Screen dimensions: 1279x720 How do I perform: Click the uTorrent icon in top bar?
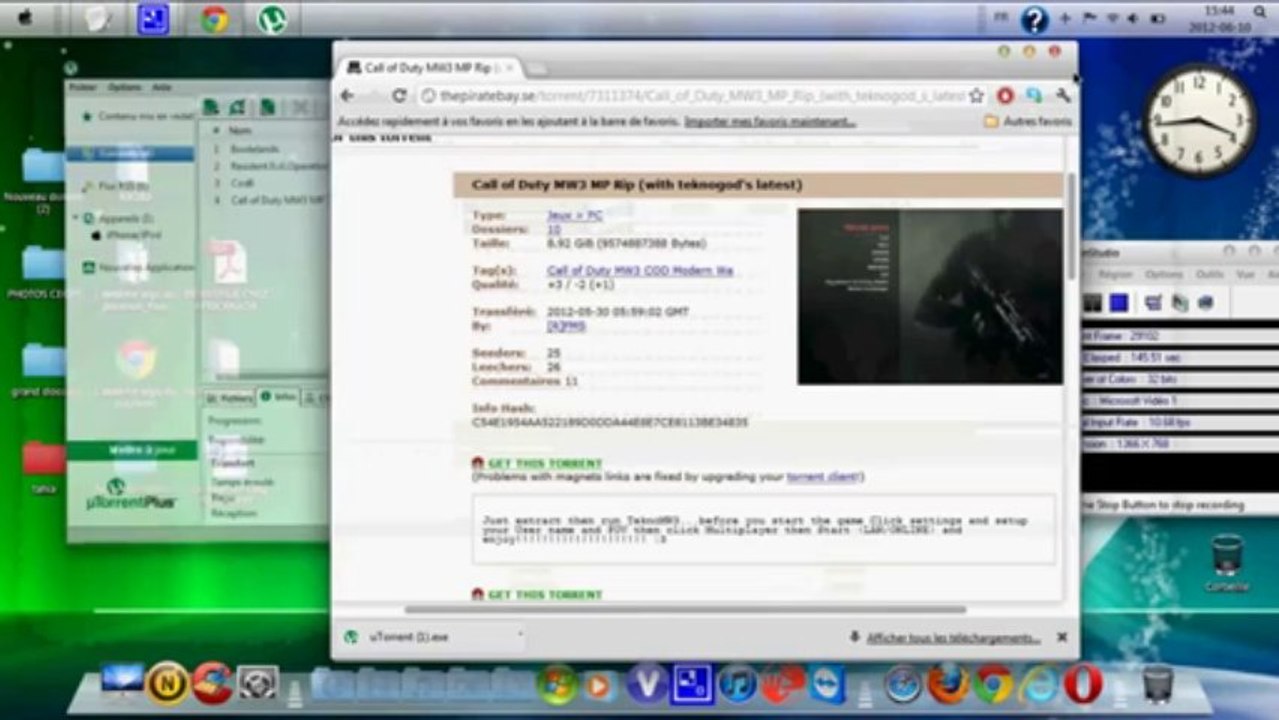[270, 19]
